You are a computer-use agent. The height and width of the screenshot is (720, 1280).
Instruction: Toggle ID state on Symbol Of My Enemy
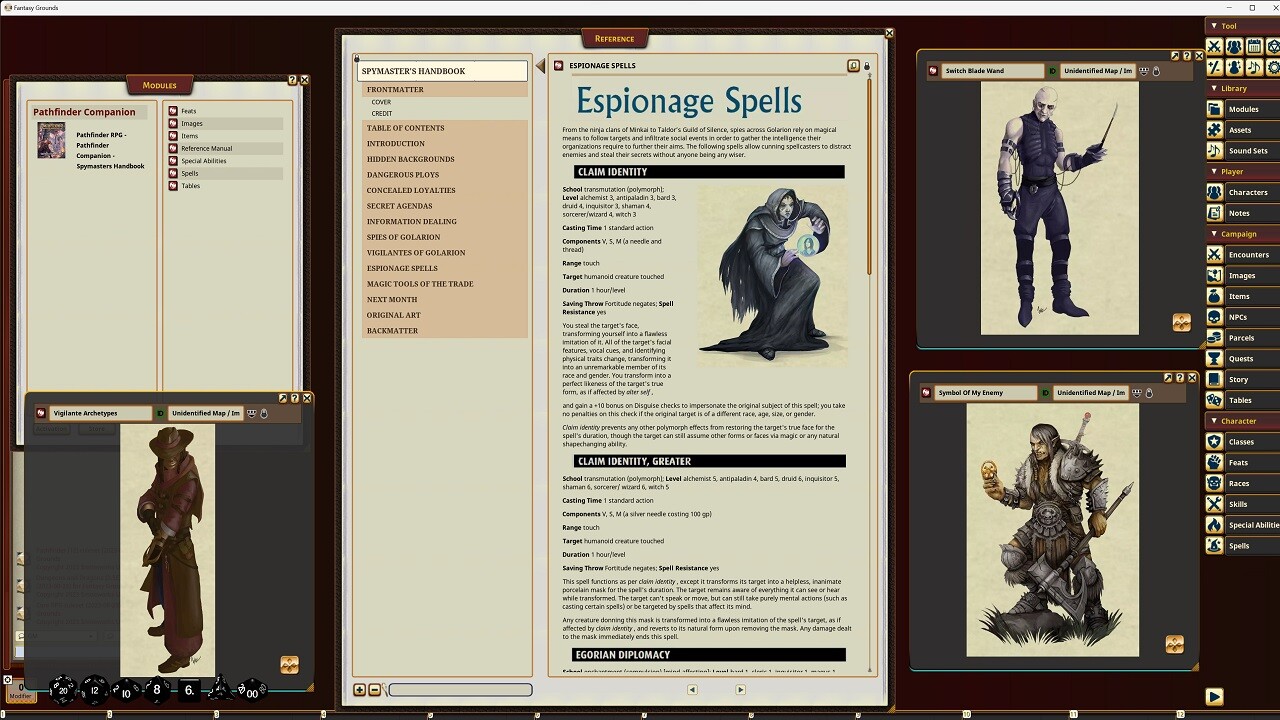(1045, 393)
